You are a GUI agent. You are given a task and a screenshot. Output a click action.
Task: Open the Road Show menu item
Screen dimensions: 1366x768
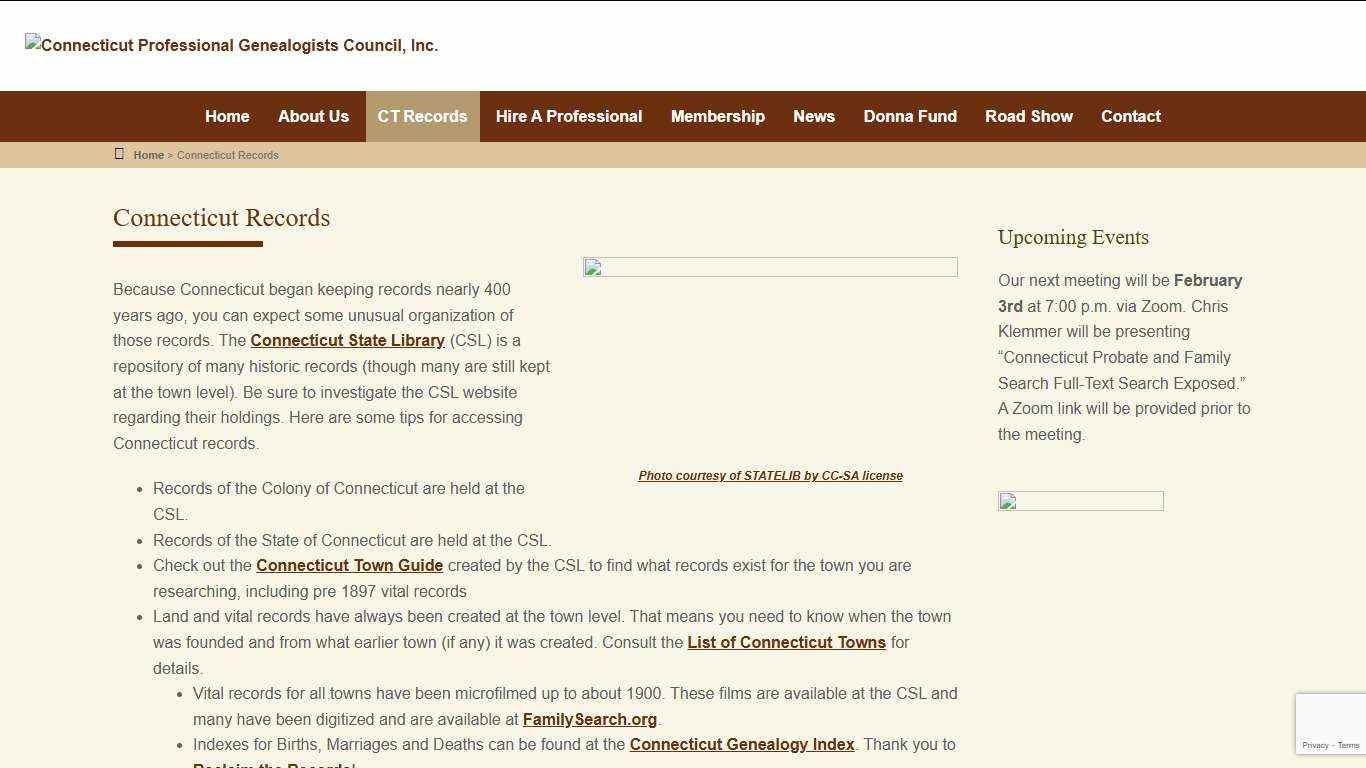click(x=1028, y=116)
